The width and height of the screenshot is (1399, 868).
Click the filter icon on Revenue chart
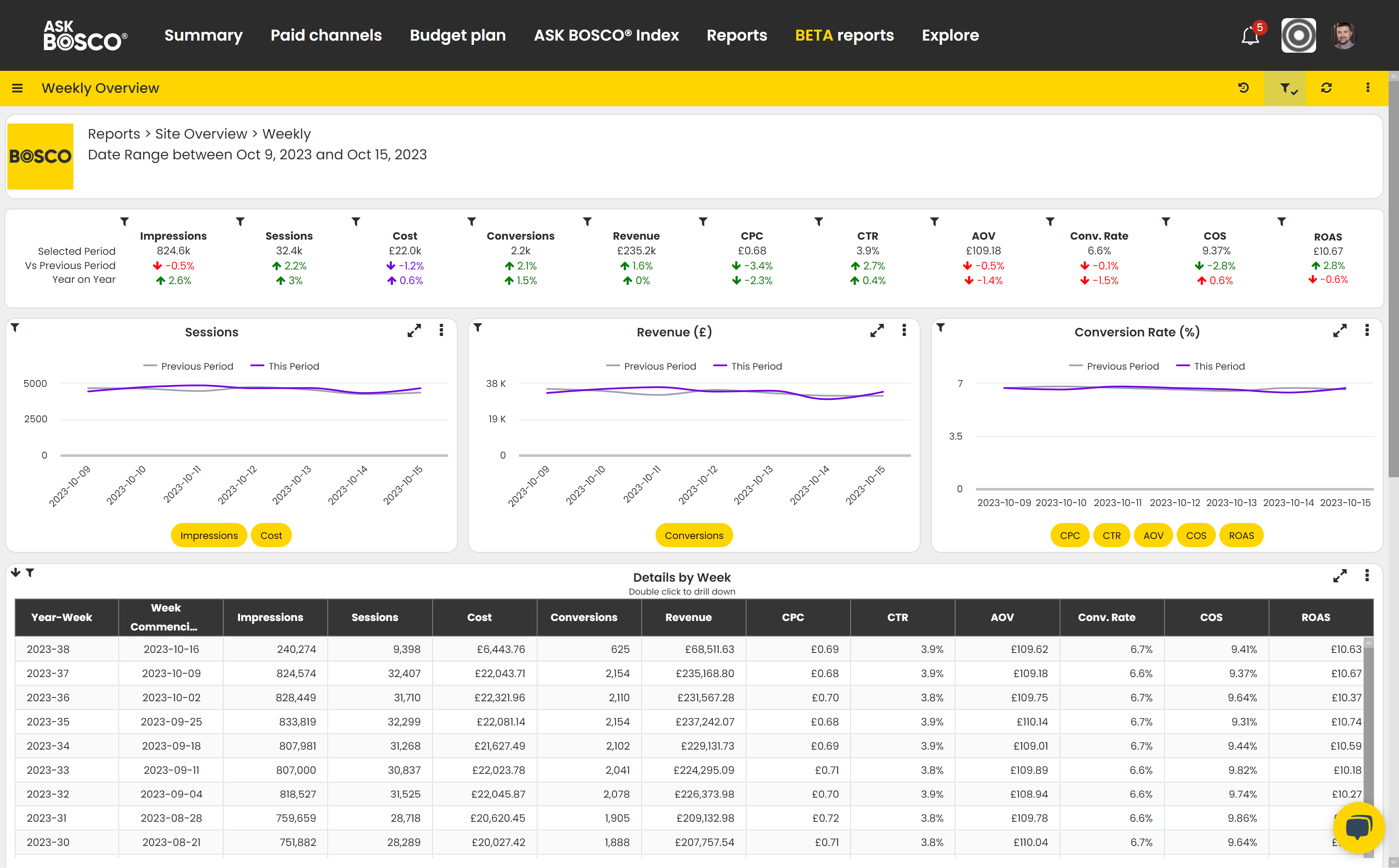(x=478, y=328)
